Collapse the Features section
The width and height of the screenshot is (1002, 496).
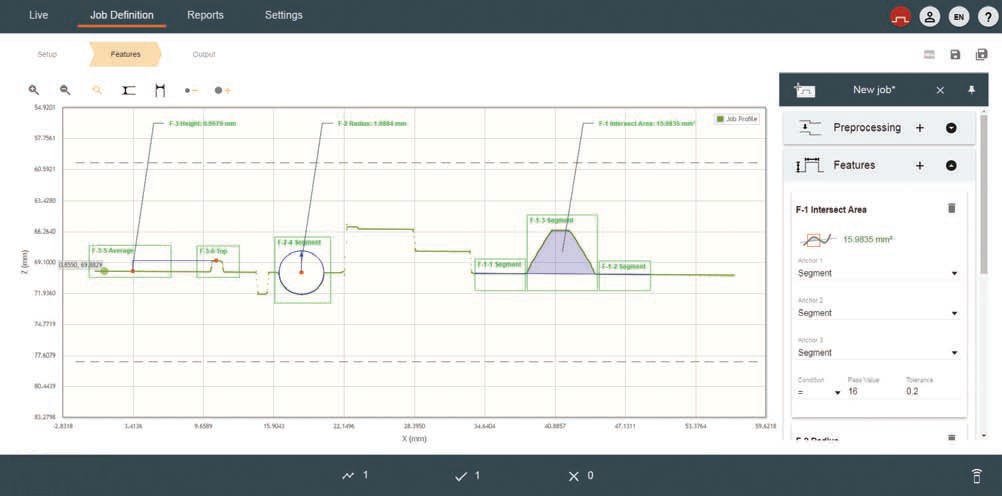tap(951, 166)
